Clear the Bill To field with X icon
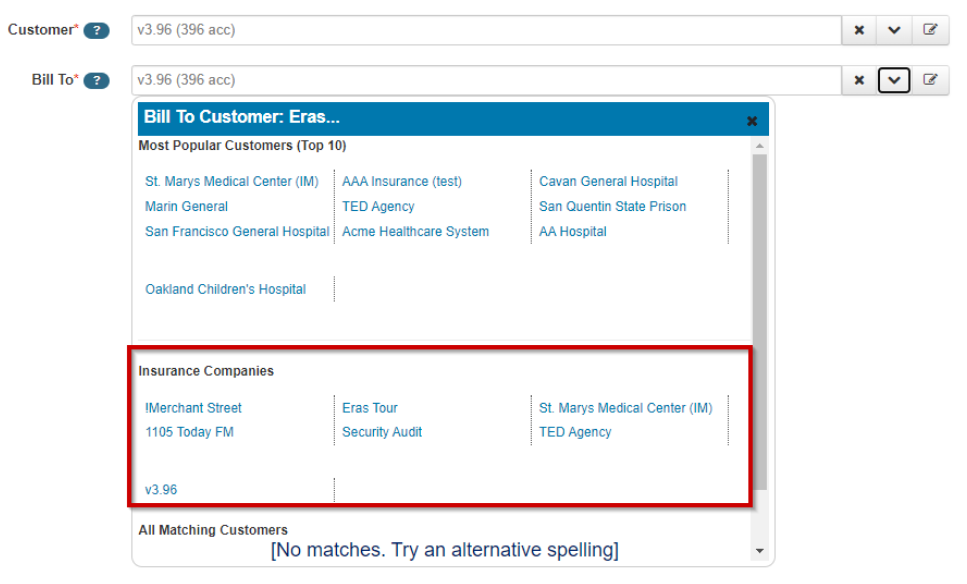 858,80
